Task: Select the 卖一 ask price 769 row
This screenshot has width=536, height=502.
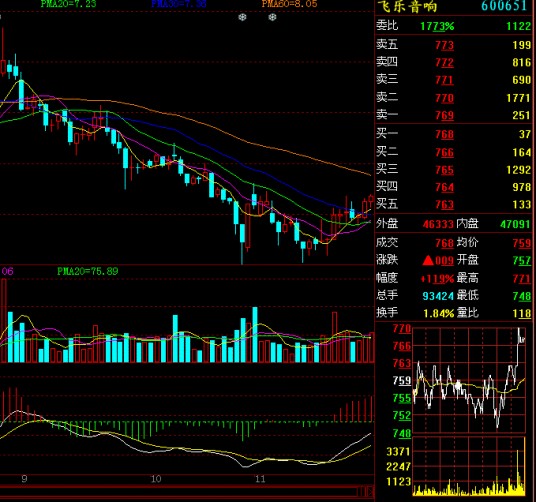Action: point(454,115)
